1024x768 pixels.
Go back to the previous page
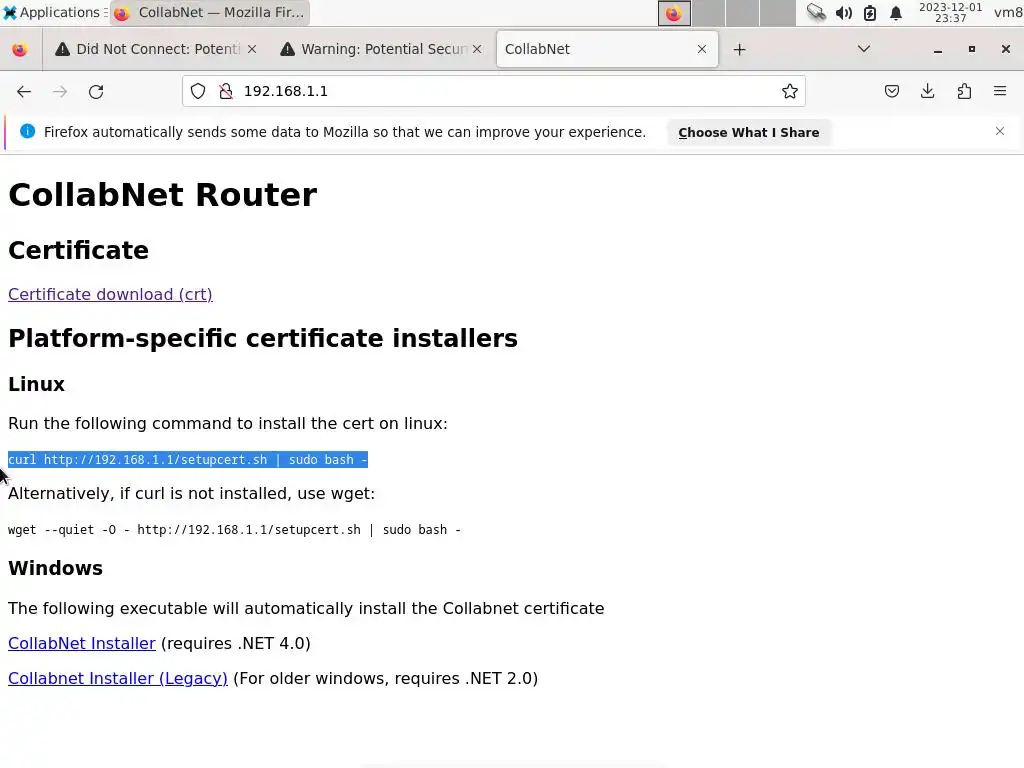pos(24,91)
